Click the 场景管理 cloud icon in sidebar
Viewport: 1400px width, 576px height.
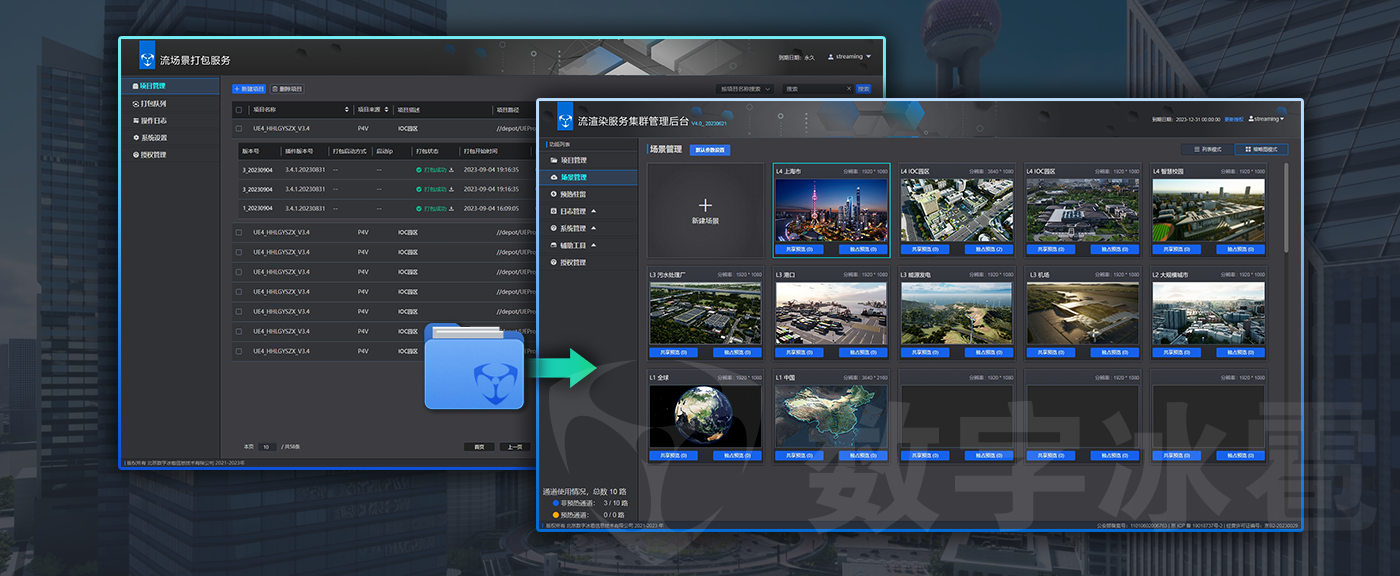(554, 177)
